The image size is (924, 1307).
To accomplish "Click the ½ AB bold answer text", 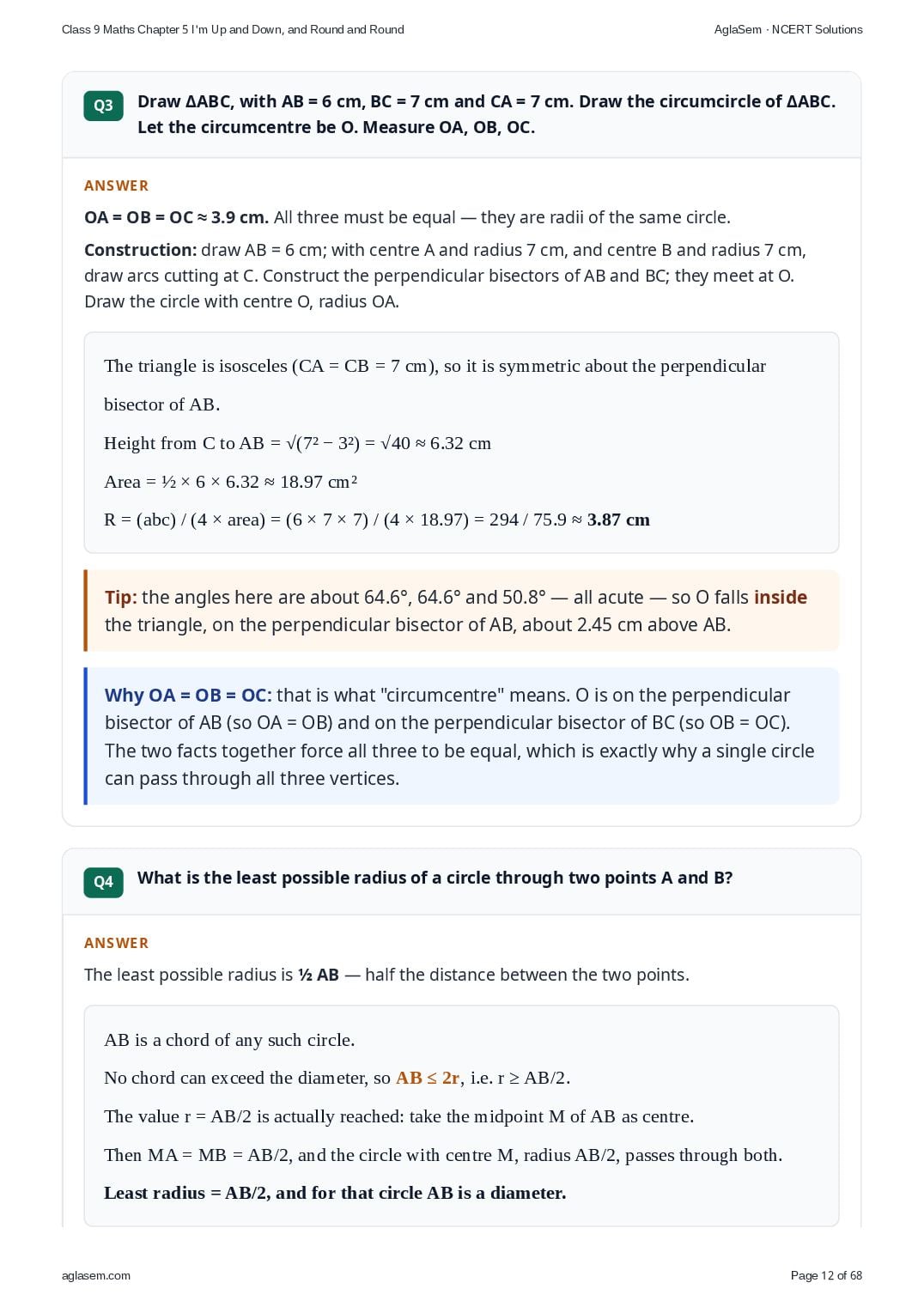I will click(318, 975).
